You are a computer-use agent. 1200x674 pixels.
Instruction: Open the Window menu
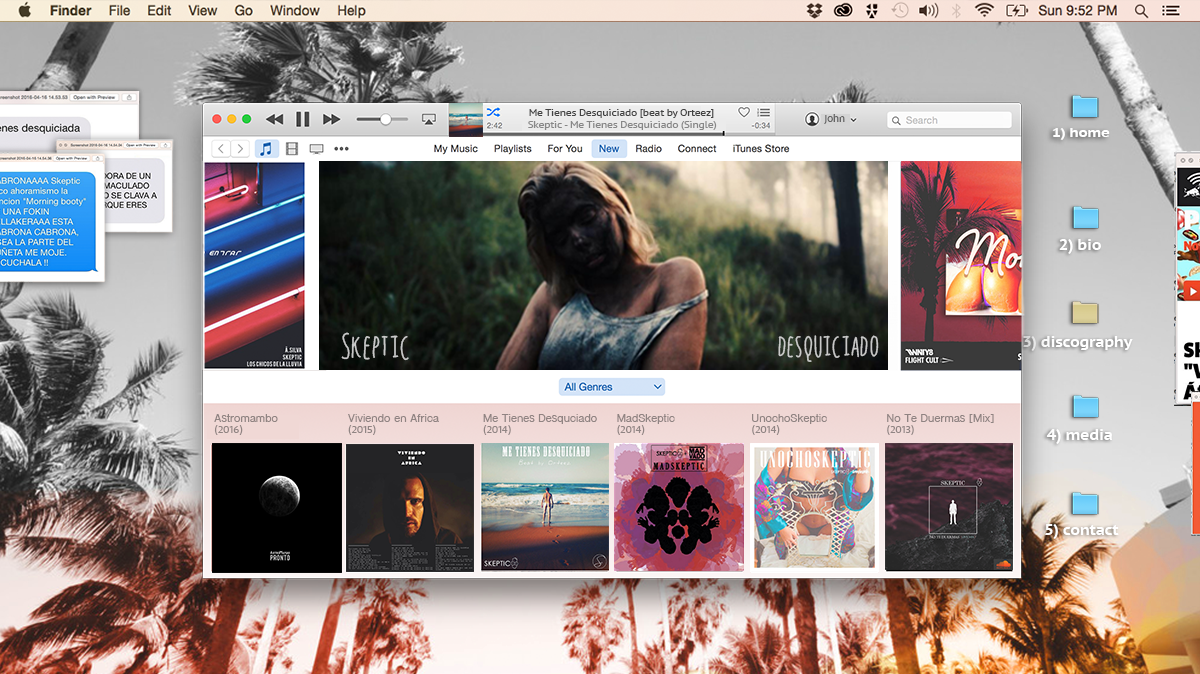295,10
